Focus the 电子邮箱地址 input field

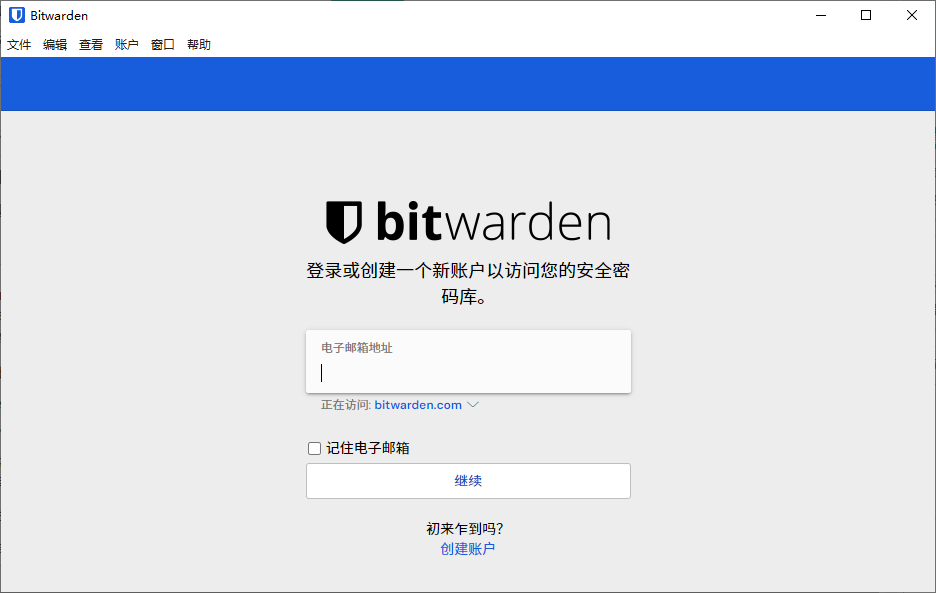pos(468,361)
